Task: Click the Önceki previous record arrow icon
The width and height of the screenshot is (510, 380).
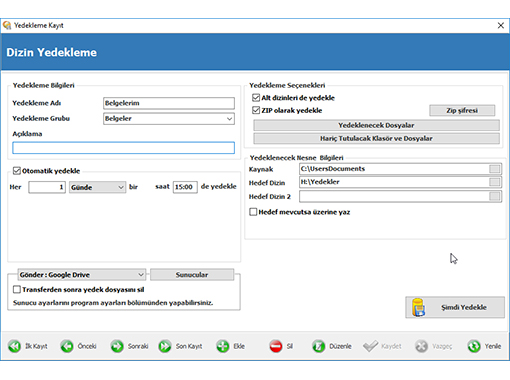Action: (67, 346)
